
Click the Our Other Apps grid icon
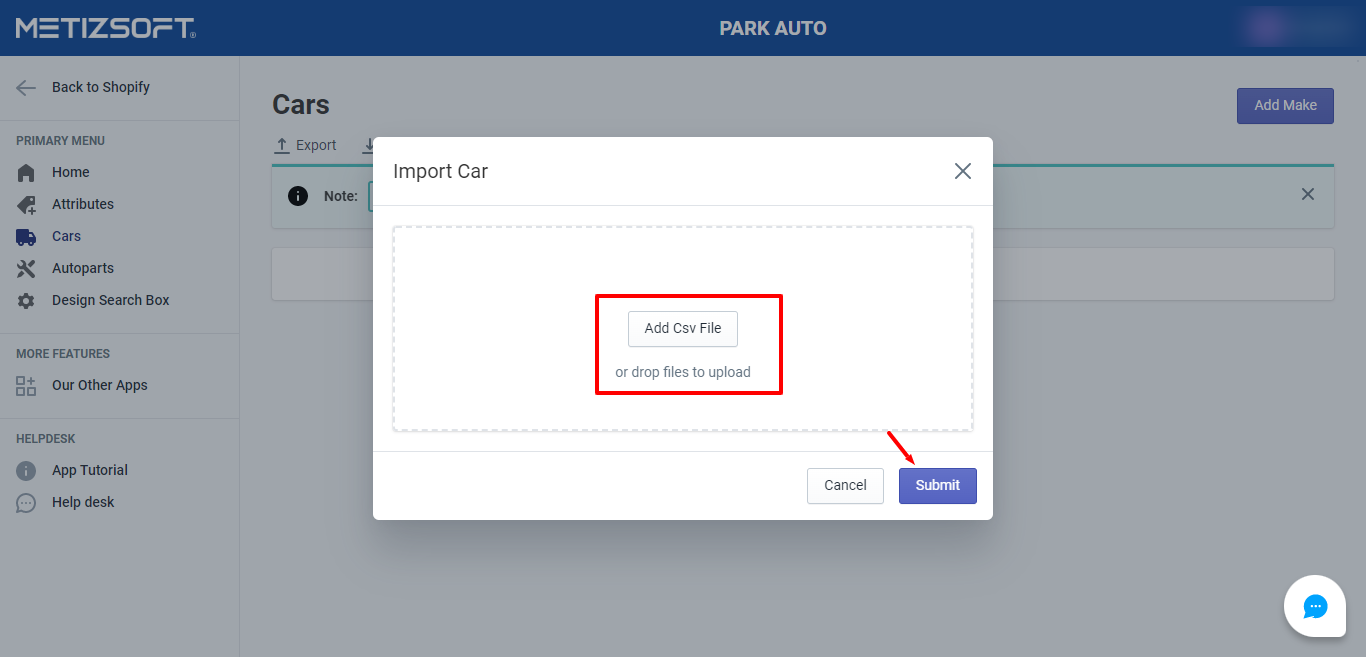point(26,386)
